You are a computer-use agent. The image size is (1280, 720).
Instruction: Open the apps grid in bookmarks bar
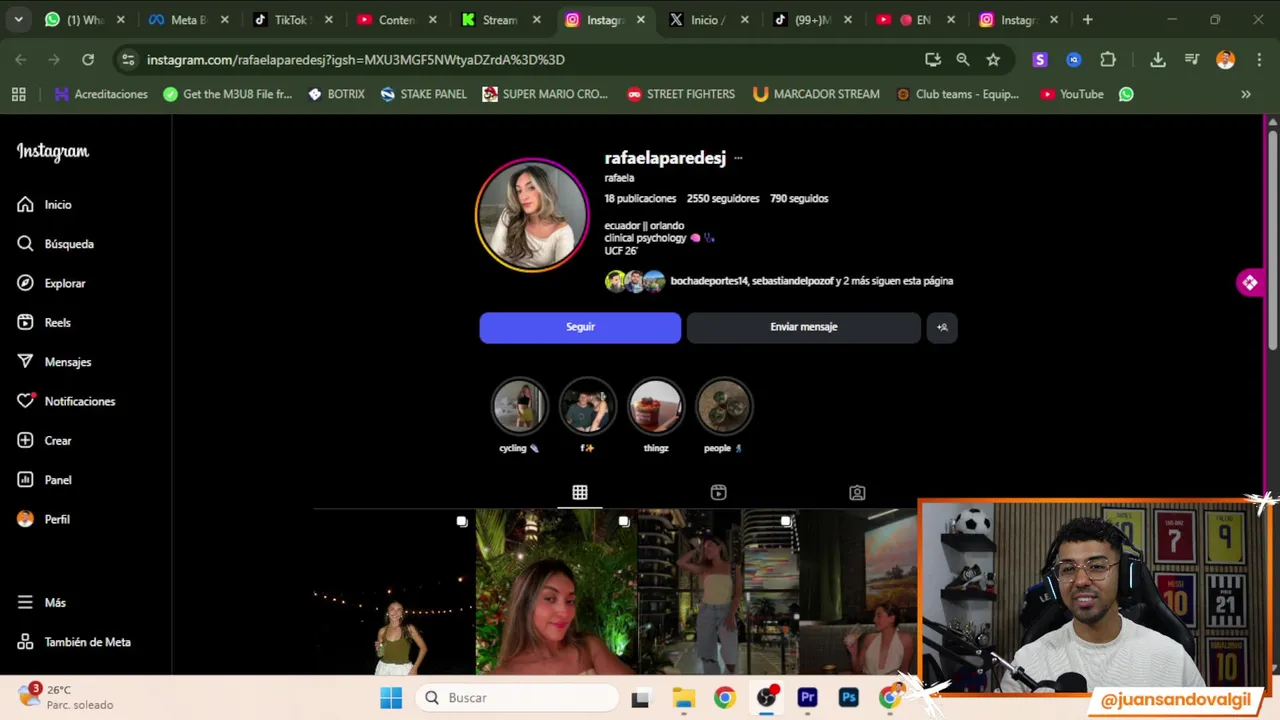click(18, 94)
